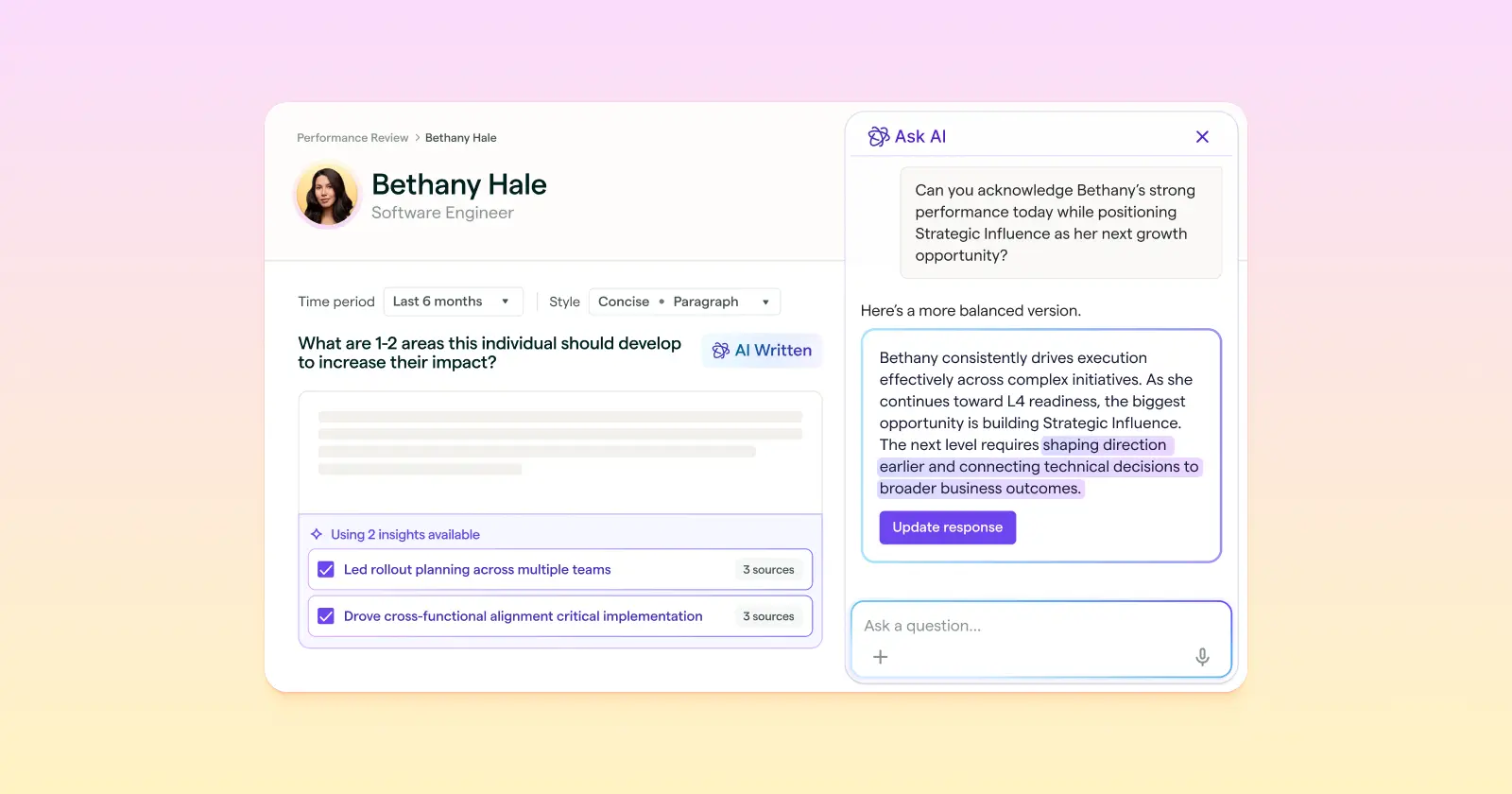
Task: Click the 'What are 1-2 areas' question heading
Action: coord(490,353)
